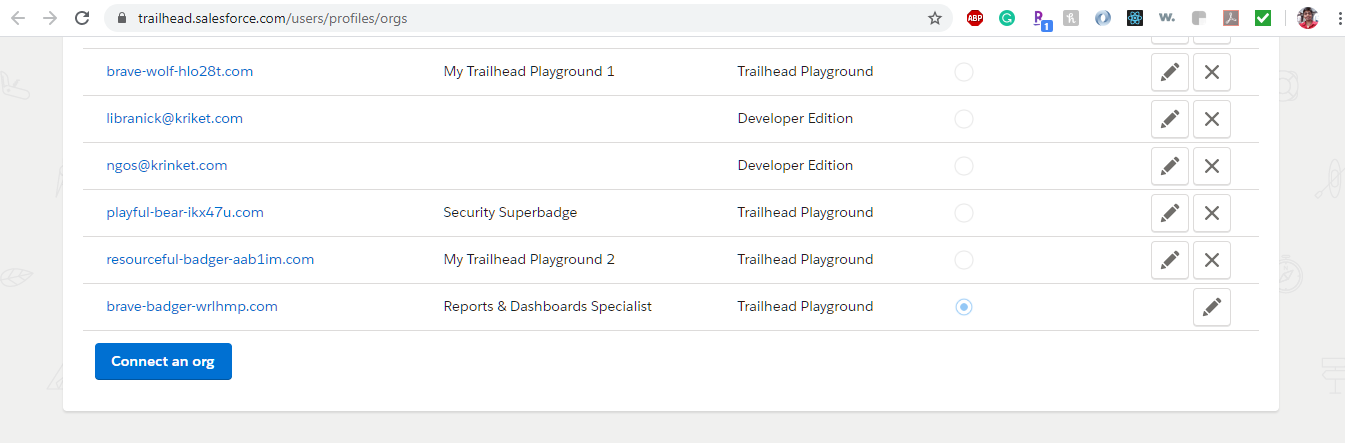
Task: Open the Chrome three-dot menu
Action: point(1338,18)
